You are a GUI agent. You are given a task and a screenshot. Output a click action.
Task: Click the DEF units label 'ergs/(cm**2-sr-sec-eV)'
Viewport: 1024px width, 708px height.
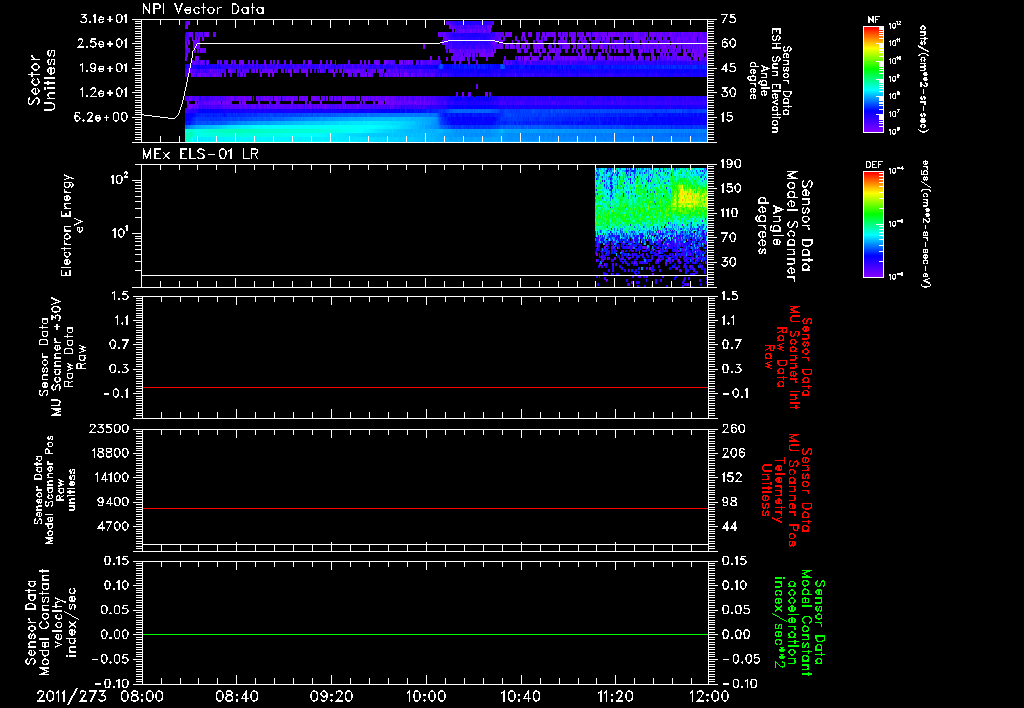point(923,224)
